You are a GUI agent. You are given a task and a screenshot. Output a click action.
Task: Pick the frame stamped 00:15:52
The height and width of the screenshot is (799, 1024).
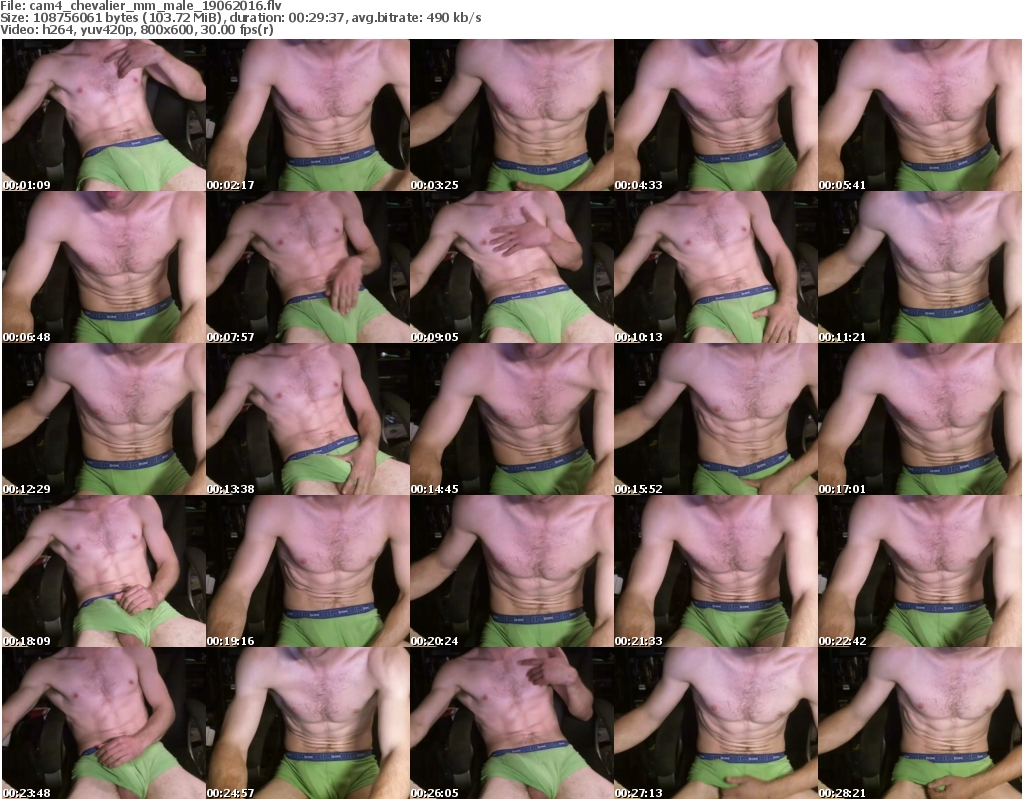pyautogui.click(x=716, y=419)
